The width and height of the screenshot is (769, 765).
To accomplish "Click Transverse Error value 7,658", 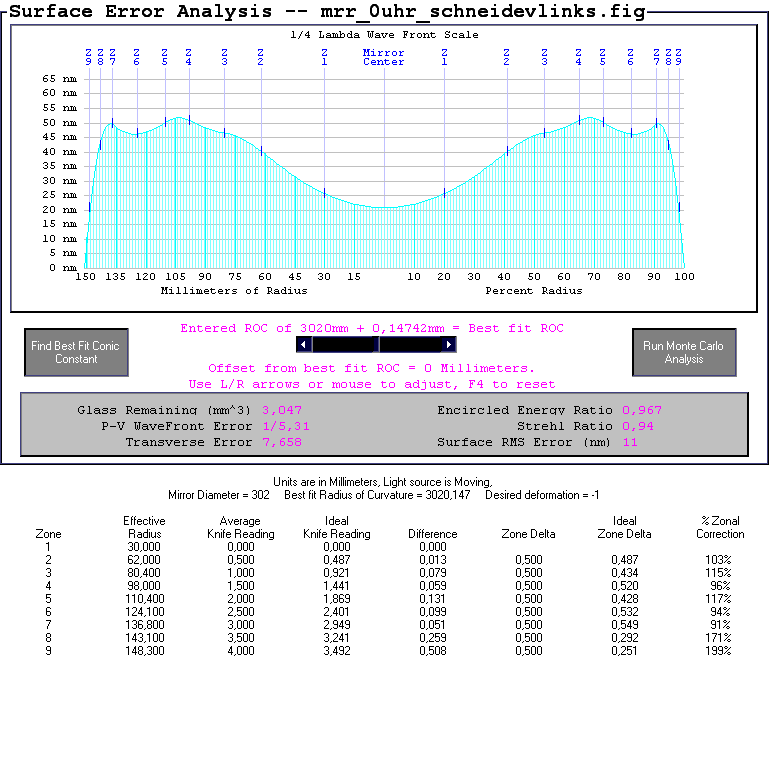I will click(x=282, y=442).
